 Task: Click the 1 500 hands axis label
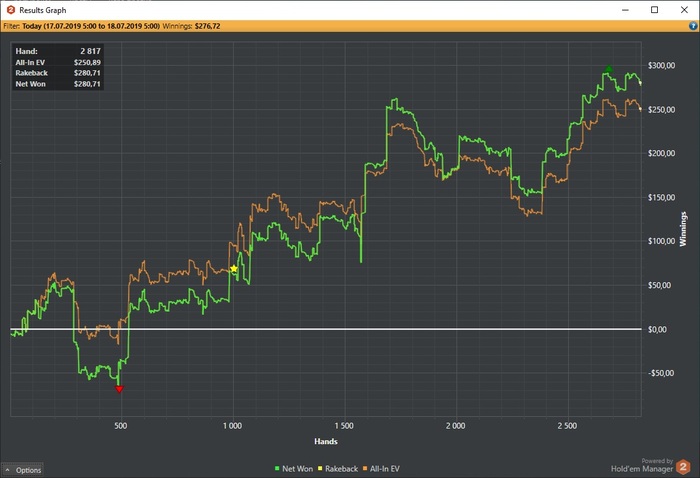click(344, 426)
